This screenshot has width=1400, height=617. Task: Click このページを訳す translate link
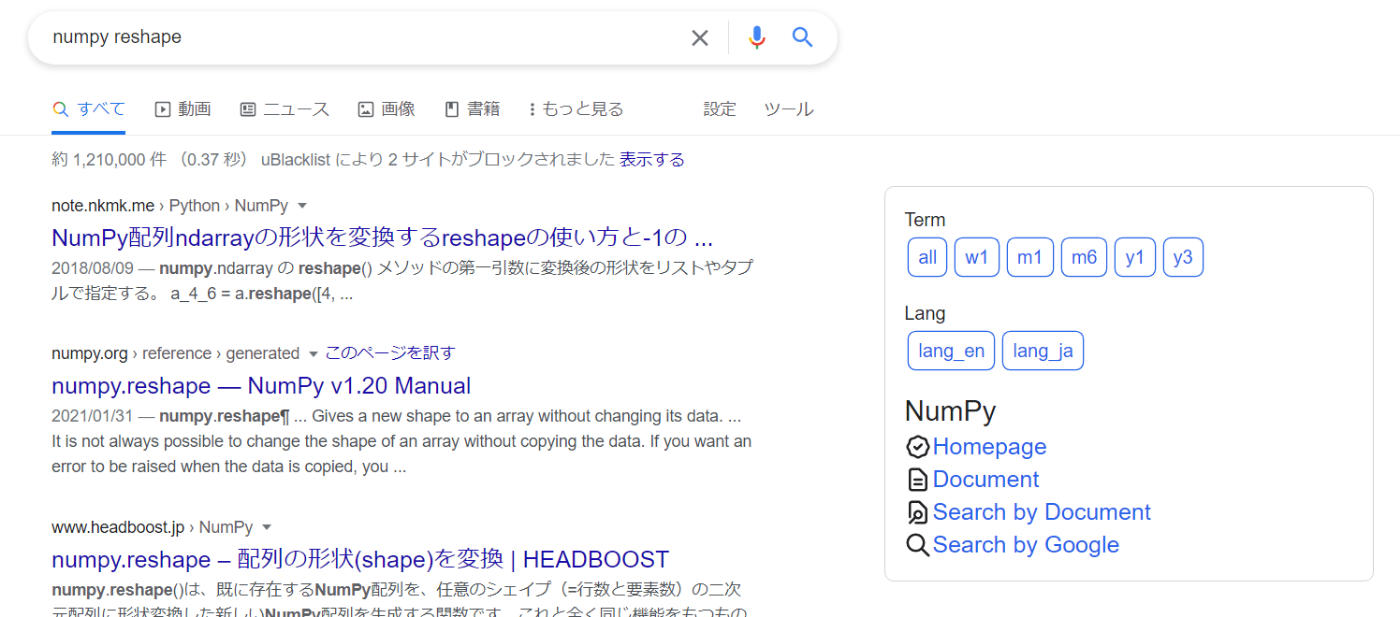coord(390,353)
